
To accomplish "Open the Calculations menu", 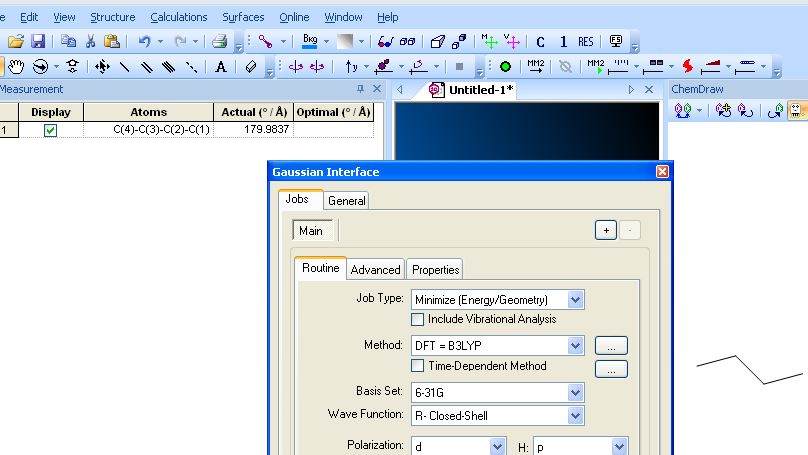I will point(178,17).
